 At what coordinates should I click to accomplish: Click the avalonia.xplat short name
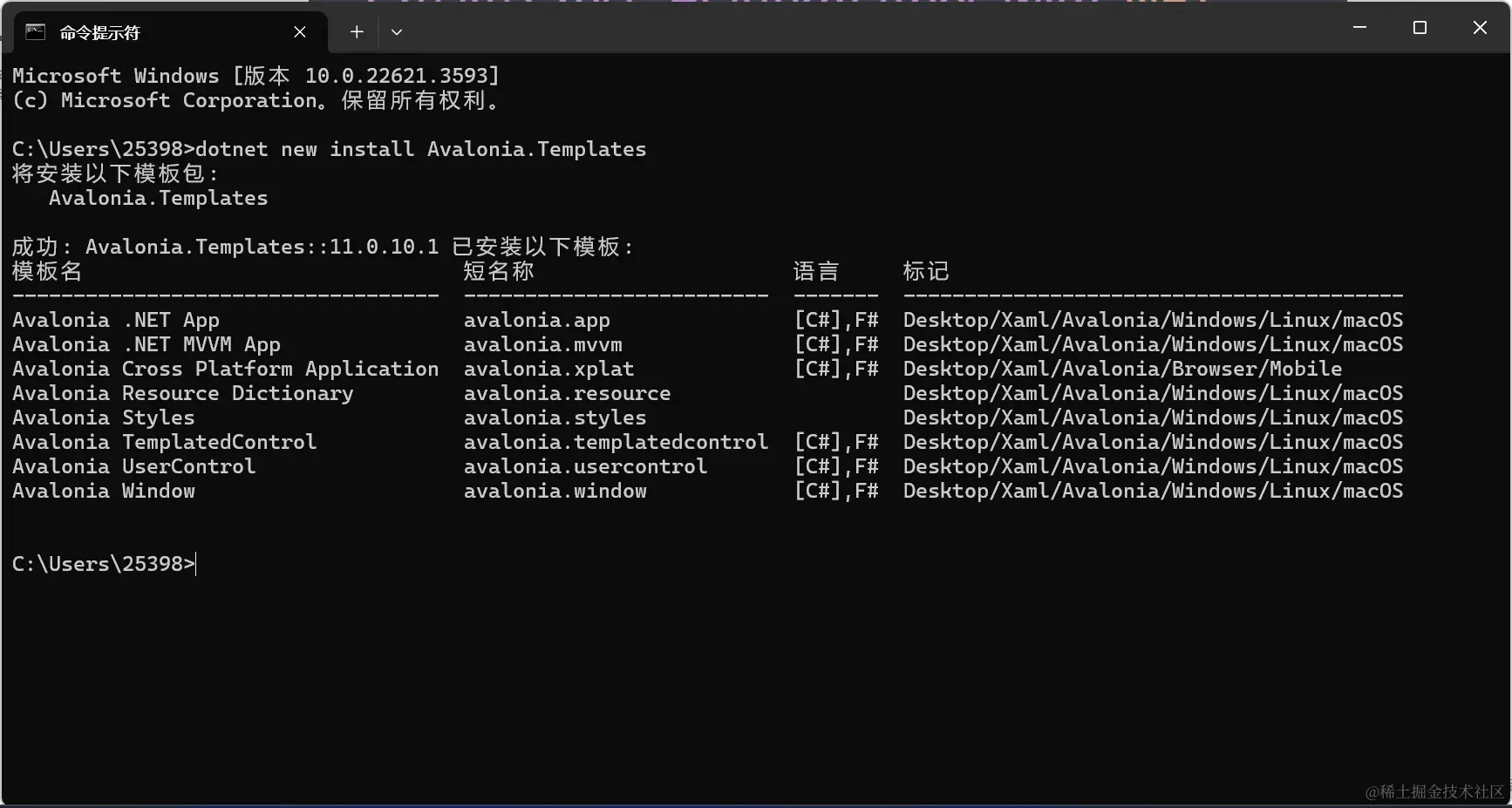[549, 369]
